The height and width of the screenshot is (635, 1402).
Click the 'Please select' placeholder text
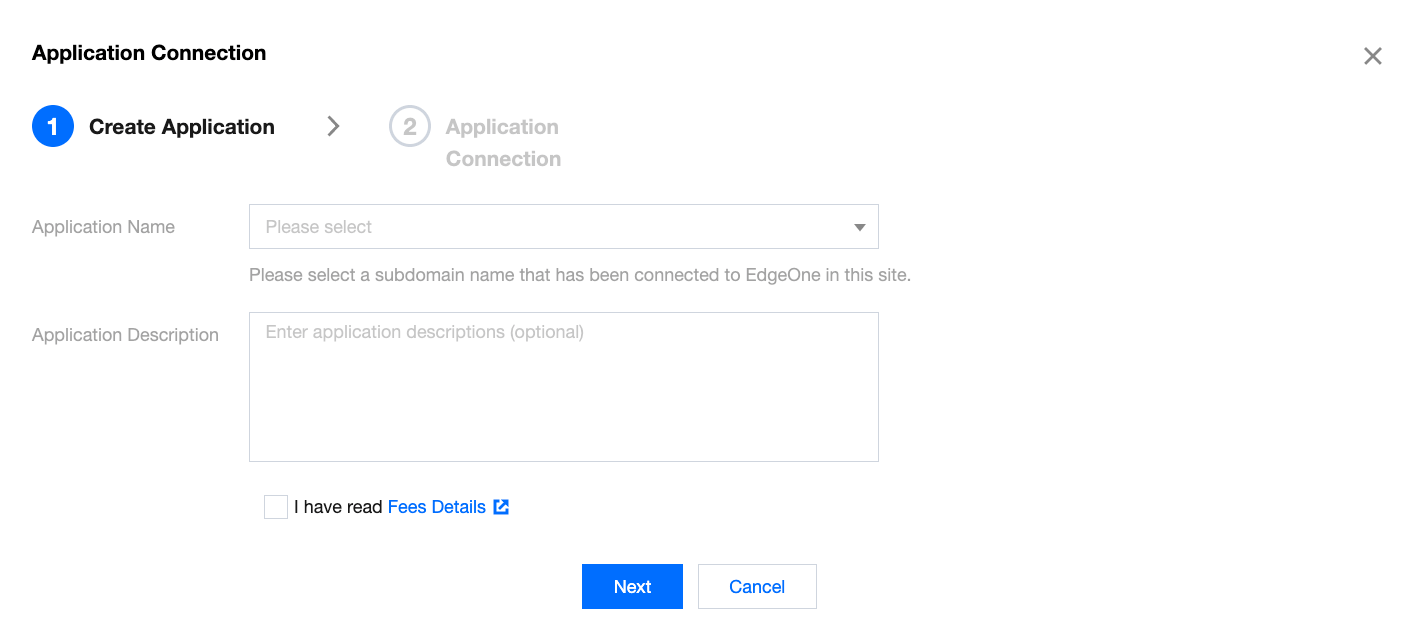tap(319, 227)
